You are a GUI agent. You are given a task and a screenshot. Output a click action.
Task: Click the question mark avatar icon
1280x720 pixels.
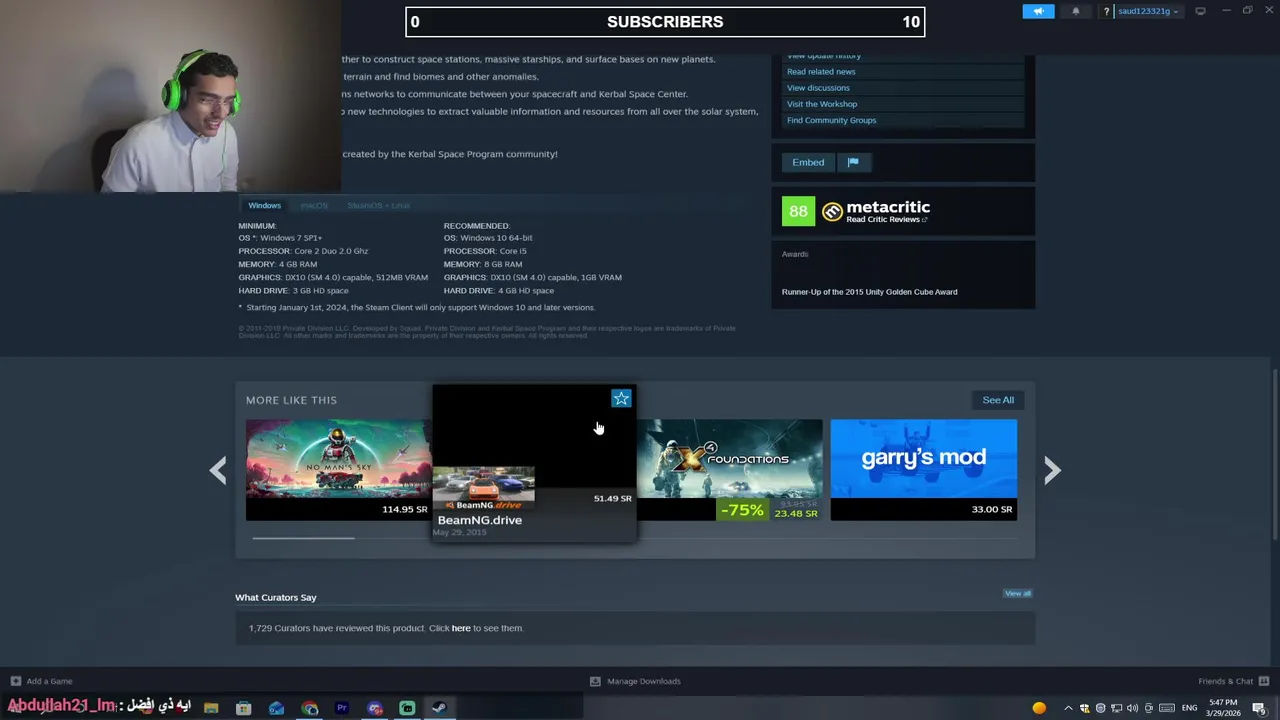[x=1106, y=11]
